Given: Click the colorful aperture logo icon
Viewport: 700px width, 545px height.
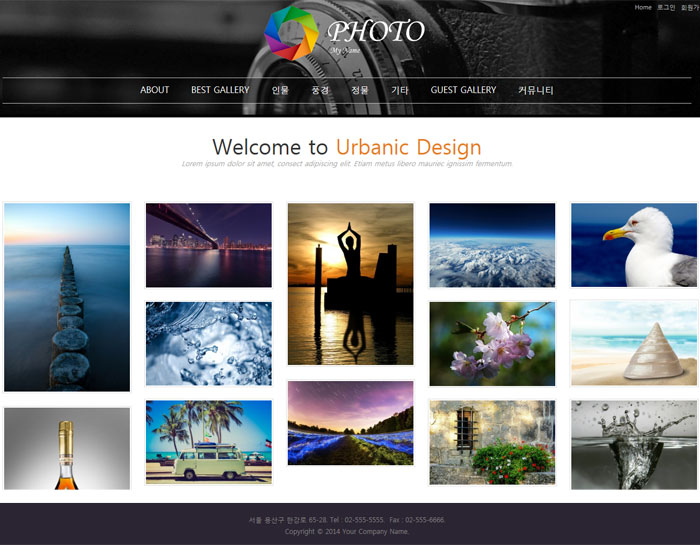Looking at the screenshot, I should tap(291, 33).
